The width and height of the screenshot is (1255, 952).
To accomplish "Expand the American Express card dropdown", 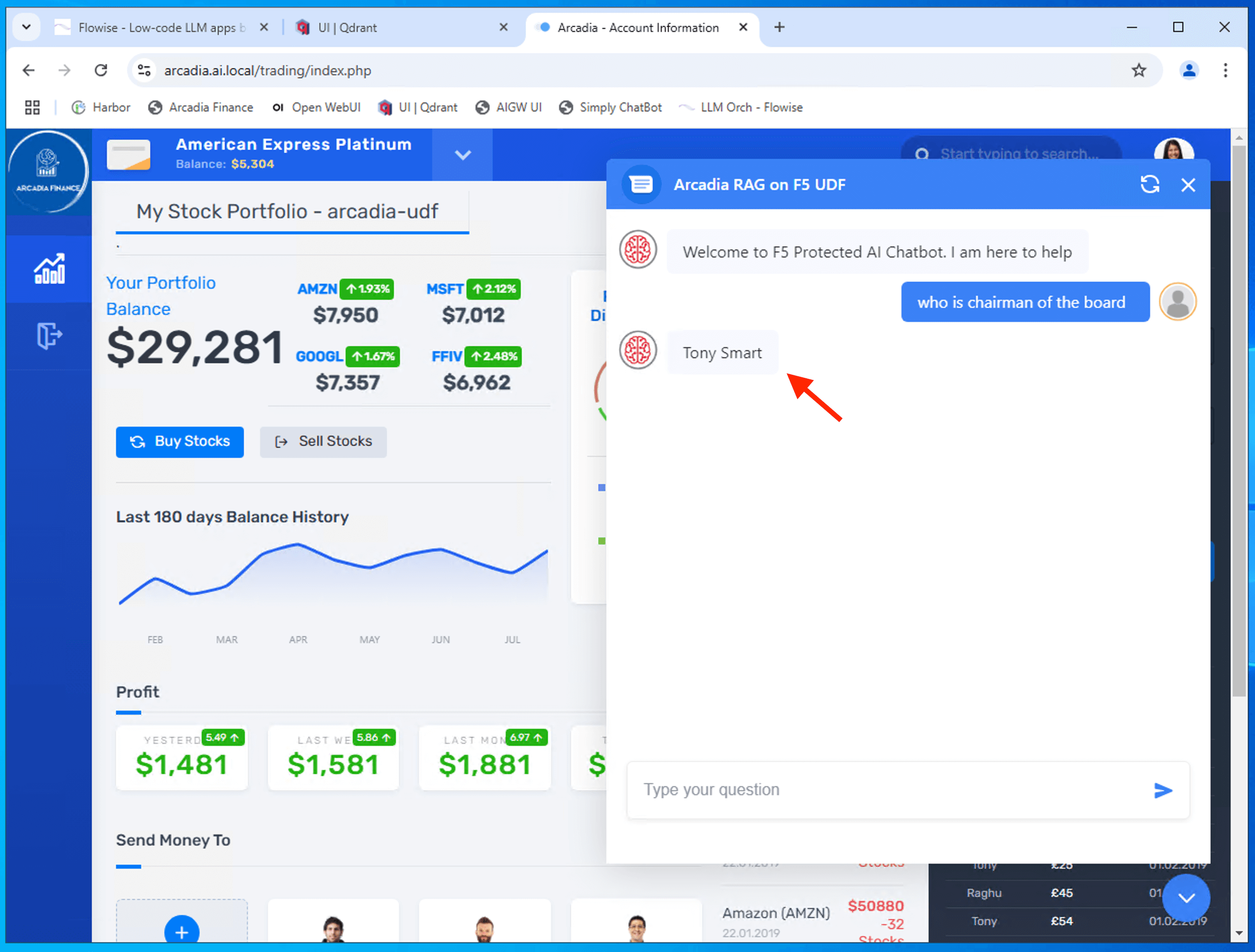I will coord(462,155).
